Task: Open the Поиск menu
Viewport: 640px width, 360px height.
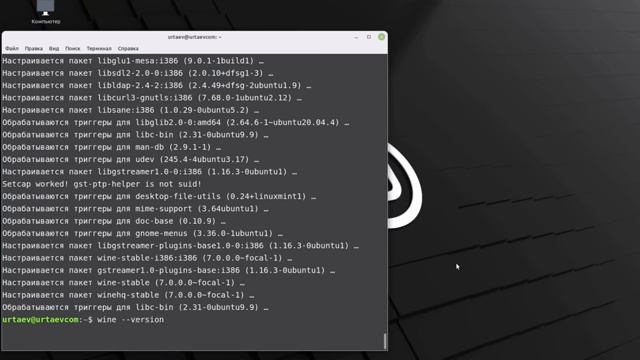Action: 73,49
